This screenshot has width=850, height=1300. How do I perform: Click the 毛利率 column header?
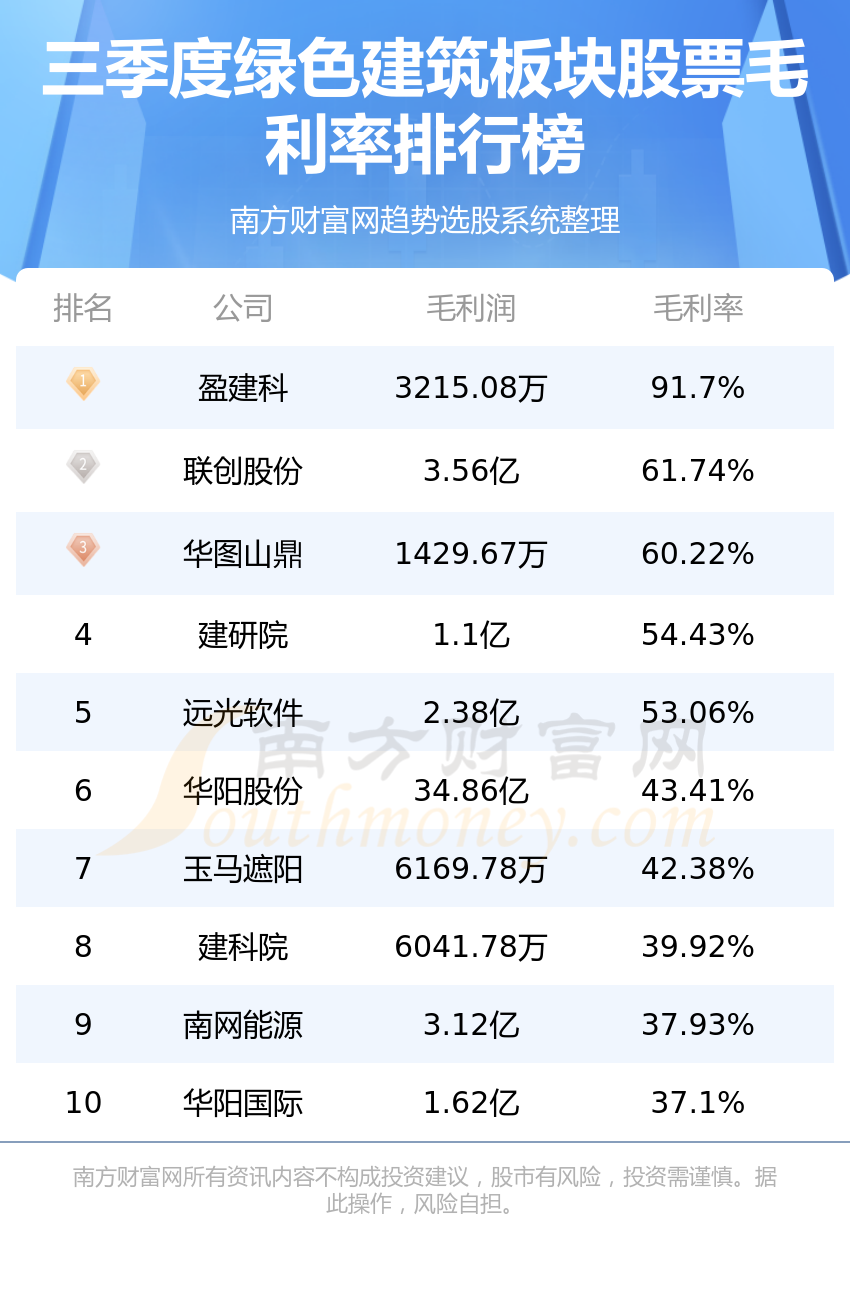(698, 308)
